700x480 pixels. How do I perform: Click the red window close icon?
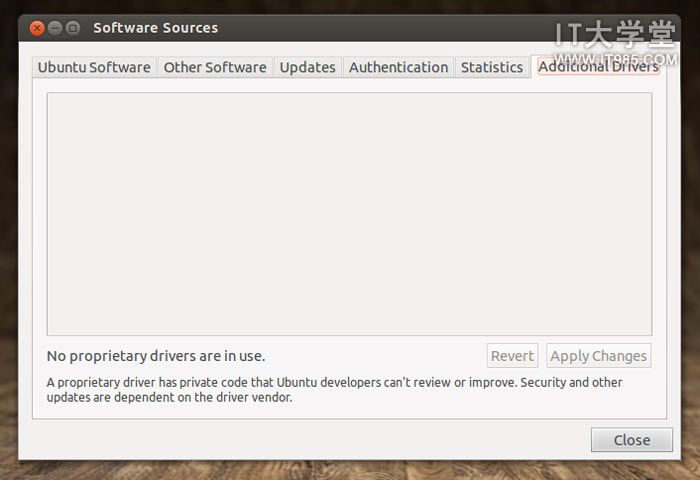(x=37, y=28)
